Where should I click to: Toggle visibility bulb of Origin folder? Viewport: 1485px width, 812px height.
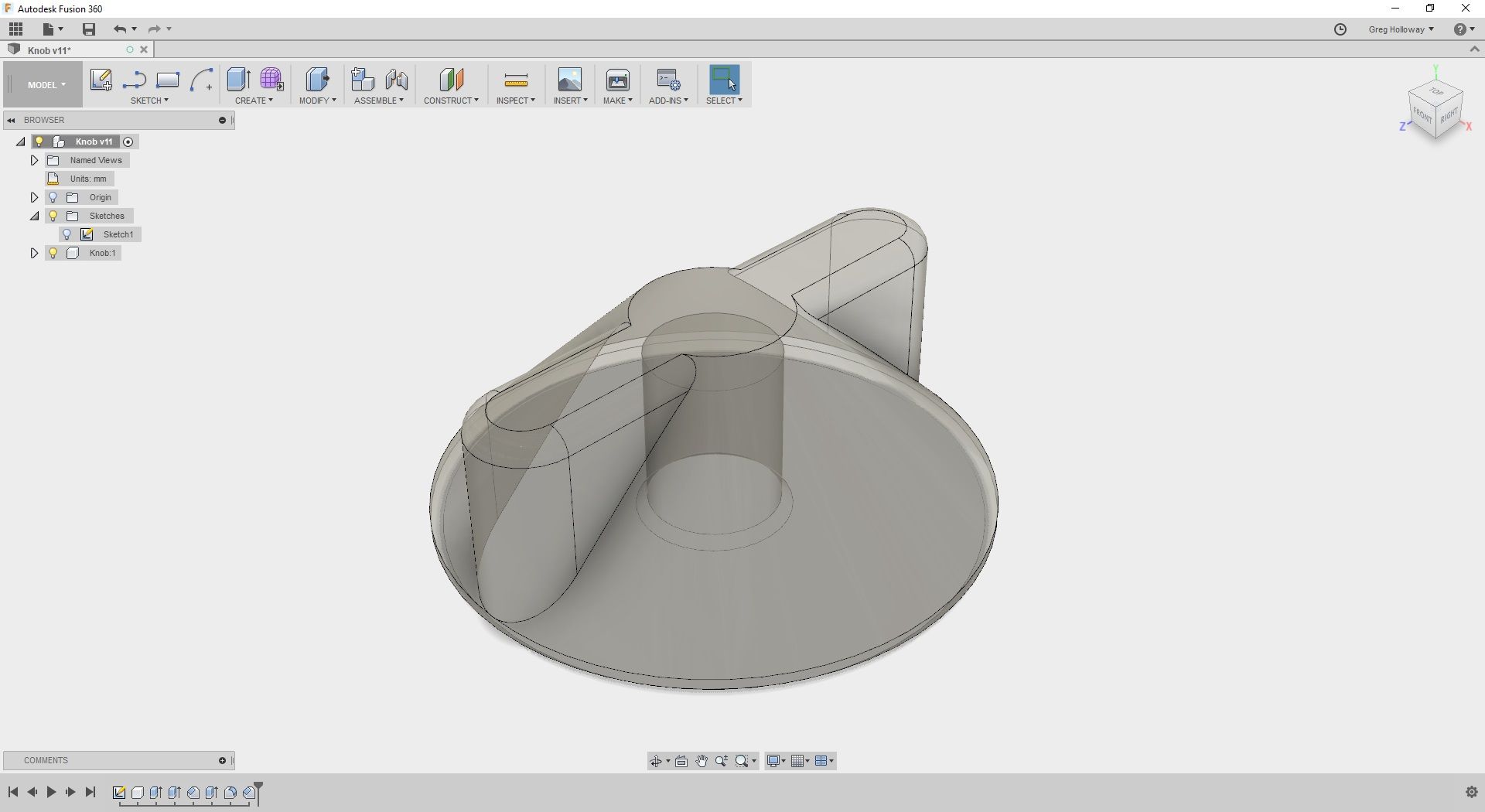pos(53,197)
